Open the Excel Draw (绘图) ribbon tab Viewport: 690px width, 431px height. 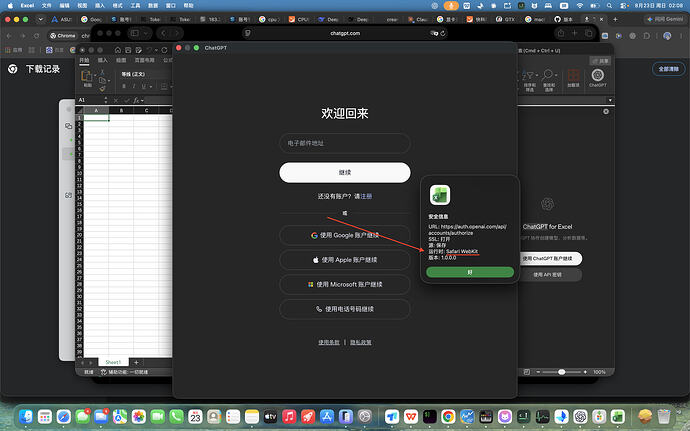click(x=121, y=60)
